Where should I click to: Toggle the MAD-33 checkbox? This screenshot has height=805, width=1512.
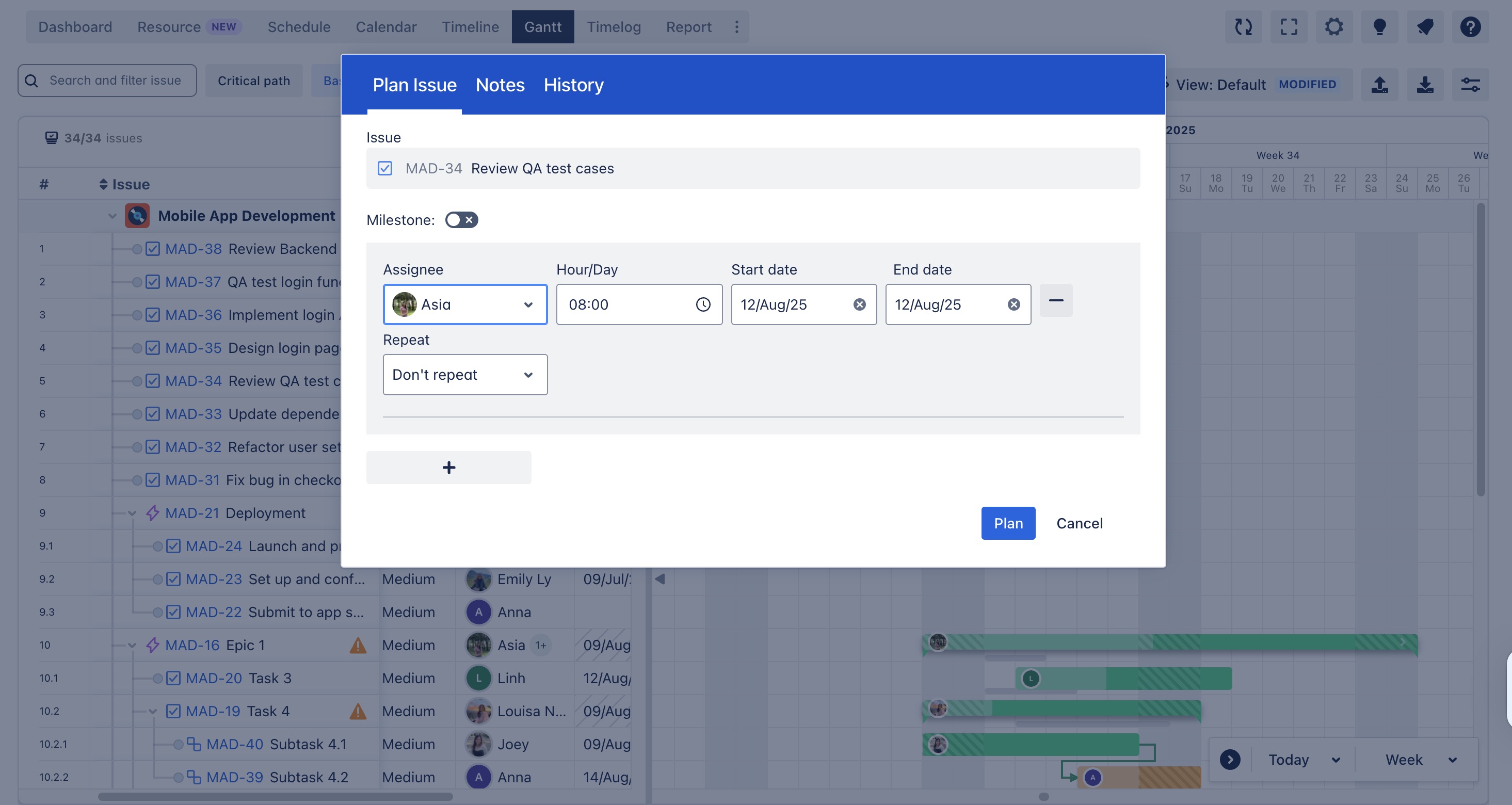coord(153,414)
